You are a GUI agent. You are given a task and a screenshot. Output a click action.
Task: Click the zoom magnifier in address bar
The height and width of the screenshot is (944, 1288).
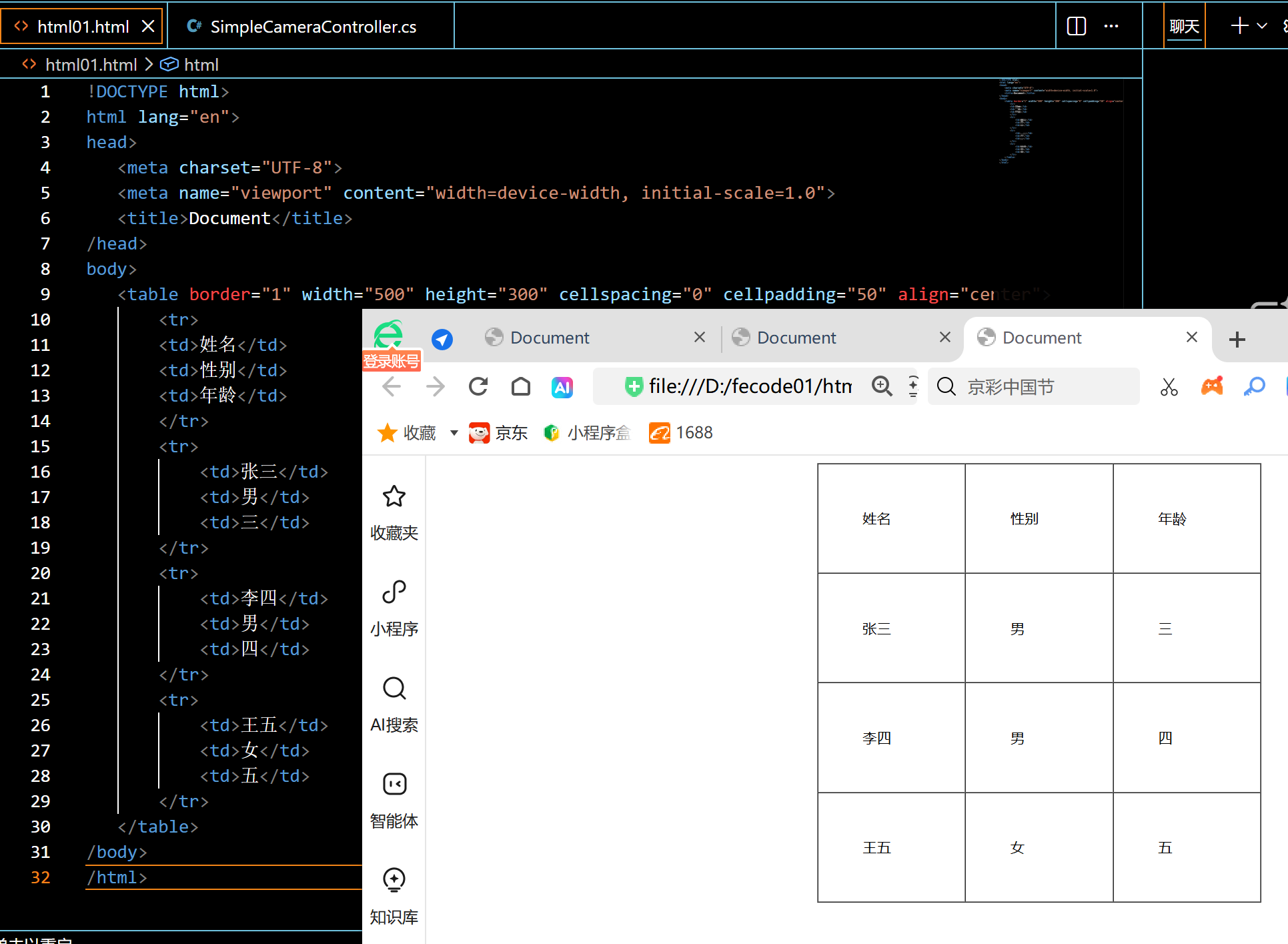click(x=882, y=386)
